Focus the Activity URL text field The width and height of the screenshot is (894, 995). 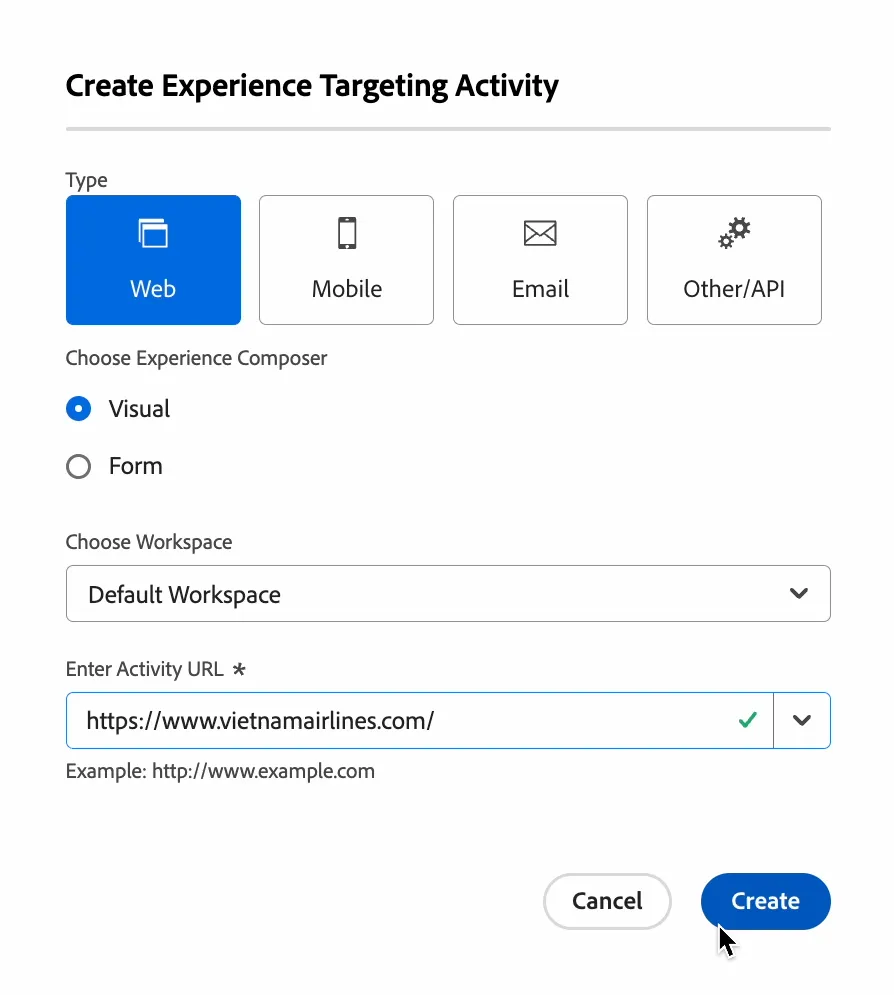pyautogui.click(x=419, y=720)
